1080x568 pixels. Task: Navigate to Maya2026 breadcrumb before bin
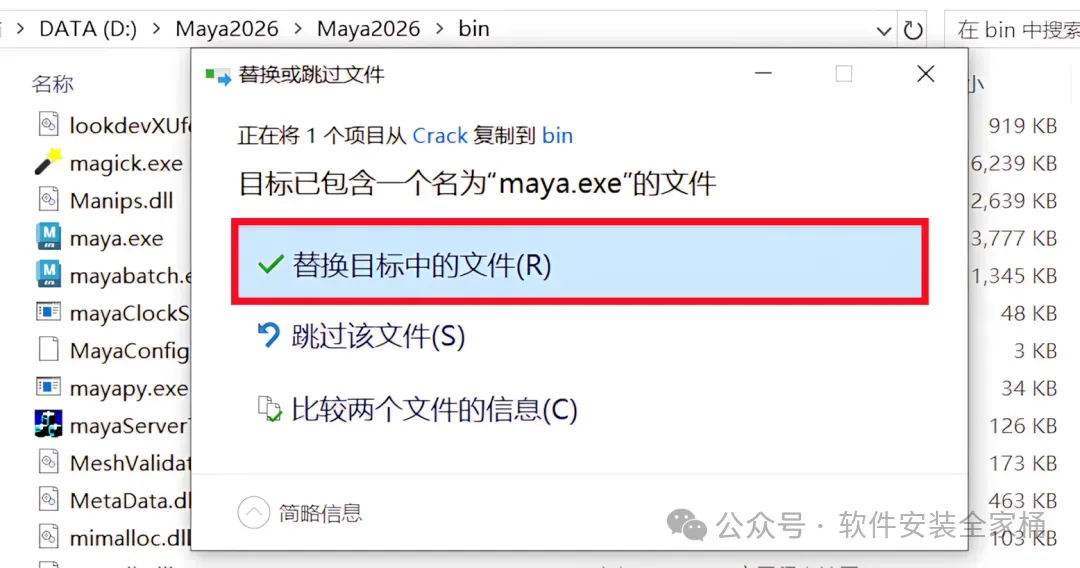click(368, 29)
